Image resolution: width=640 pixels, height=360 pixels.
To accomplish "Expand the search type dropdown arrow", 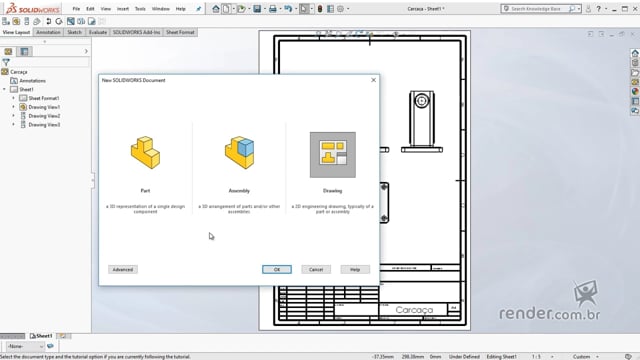I will [x=579, y=9].
